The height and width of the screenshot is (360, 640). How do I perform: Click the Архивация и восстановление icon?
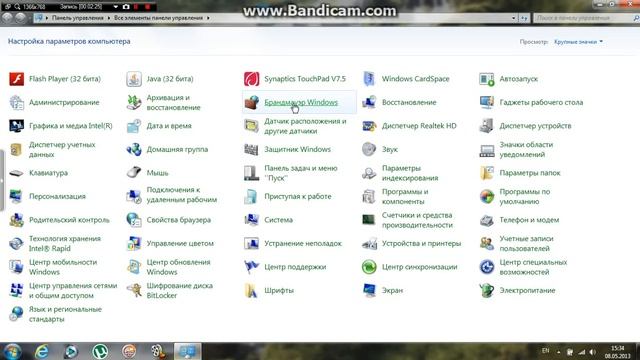pos(134,102)
